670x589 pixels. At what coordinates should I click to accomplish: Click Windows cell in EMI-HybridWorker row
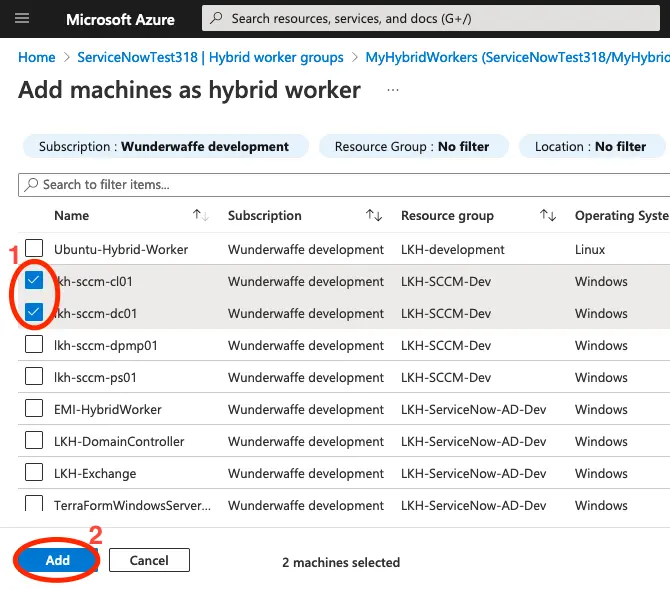[601, 409]
